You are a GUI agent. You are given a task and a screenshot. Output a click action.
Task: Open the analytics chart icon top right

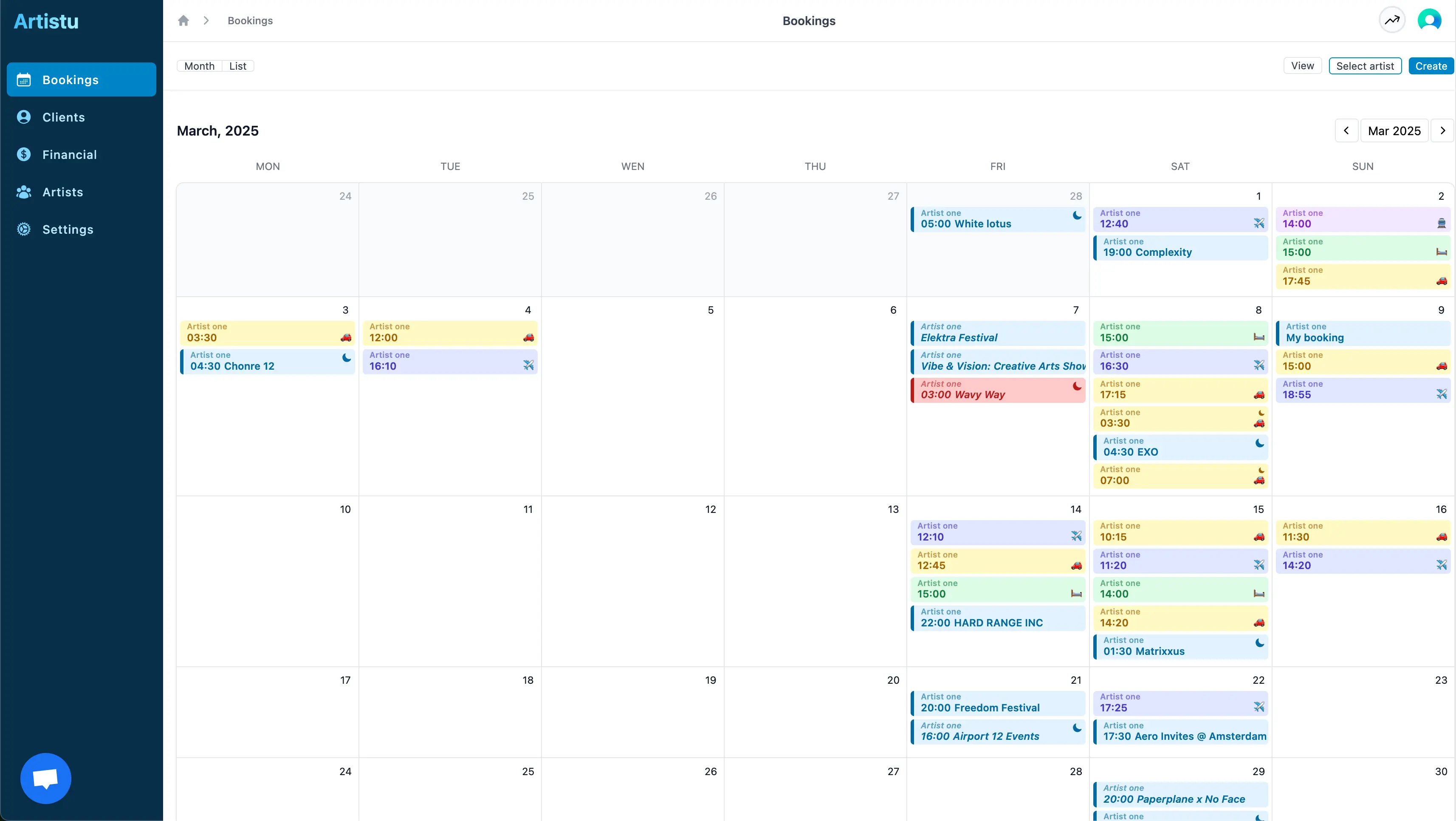(1391, 20)
